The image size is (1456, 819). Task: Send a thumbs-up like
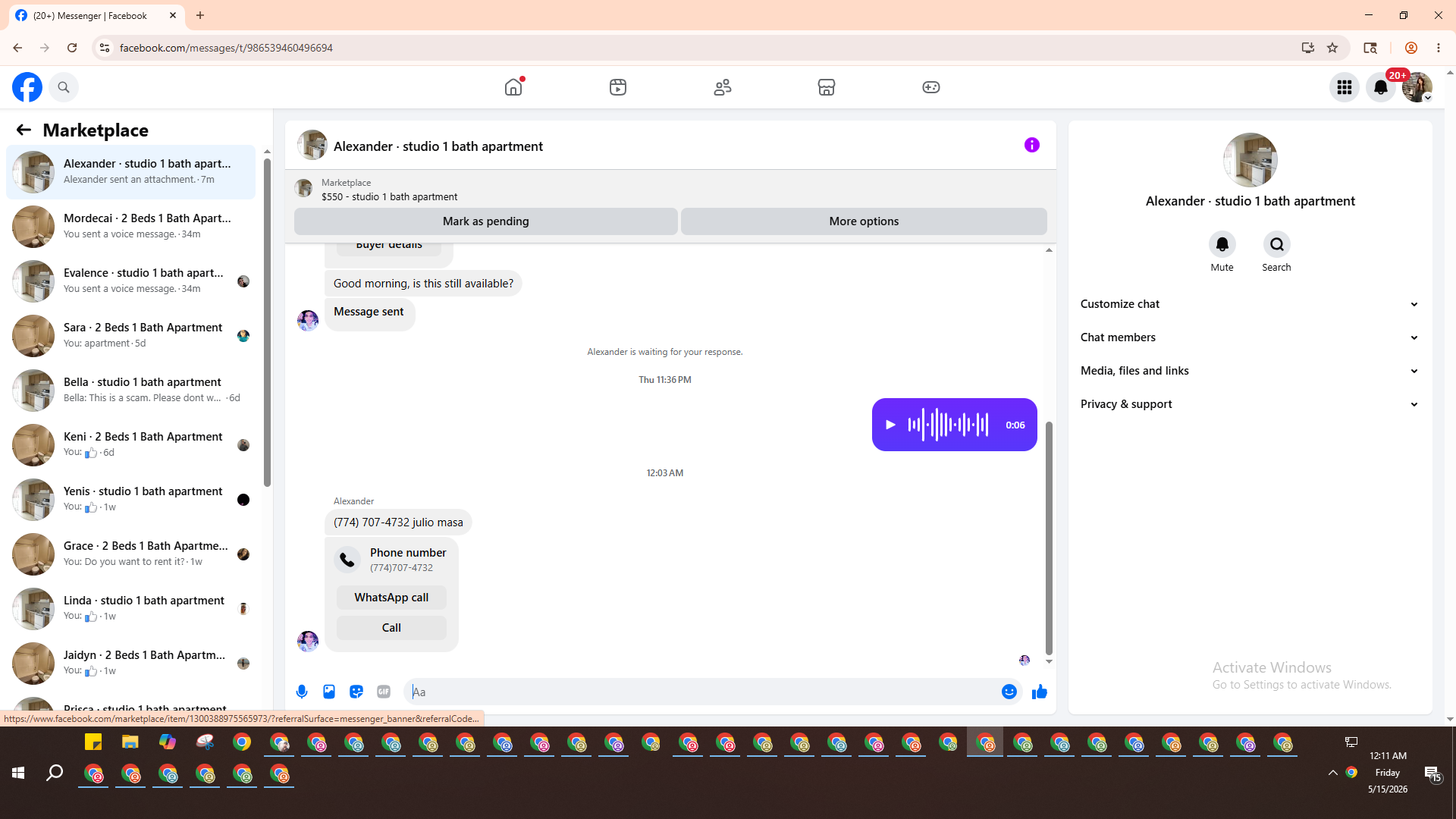tap(1040, 692)
